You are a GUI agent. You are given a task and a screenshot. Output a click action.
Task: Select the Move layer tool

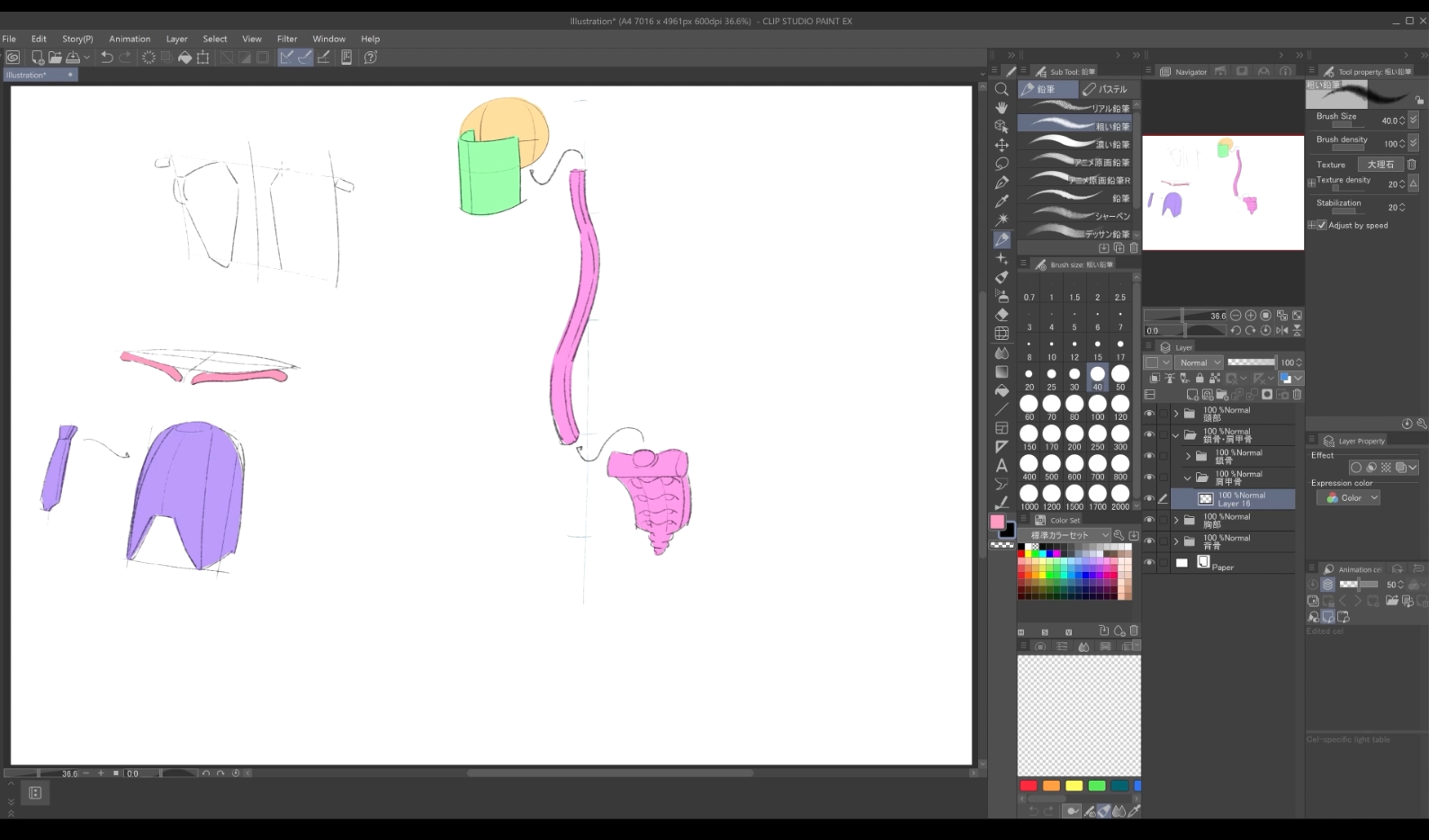coord(1002,146)
